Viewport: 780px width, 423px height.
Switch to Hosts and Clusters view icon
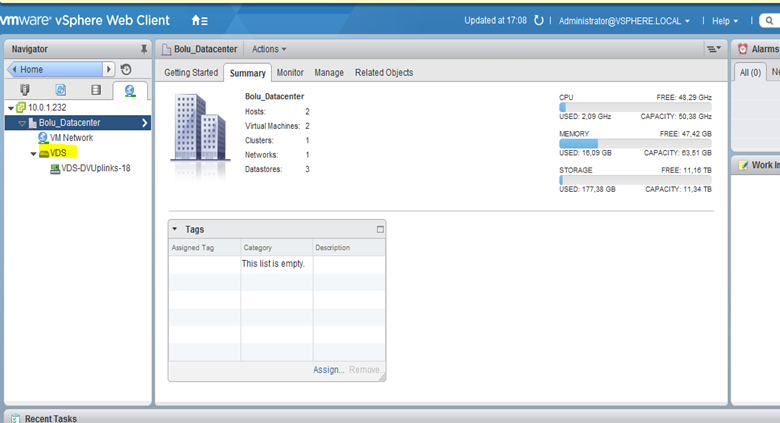[25, 90]
